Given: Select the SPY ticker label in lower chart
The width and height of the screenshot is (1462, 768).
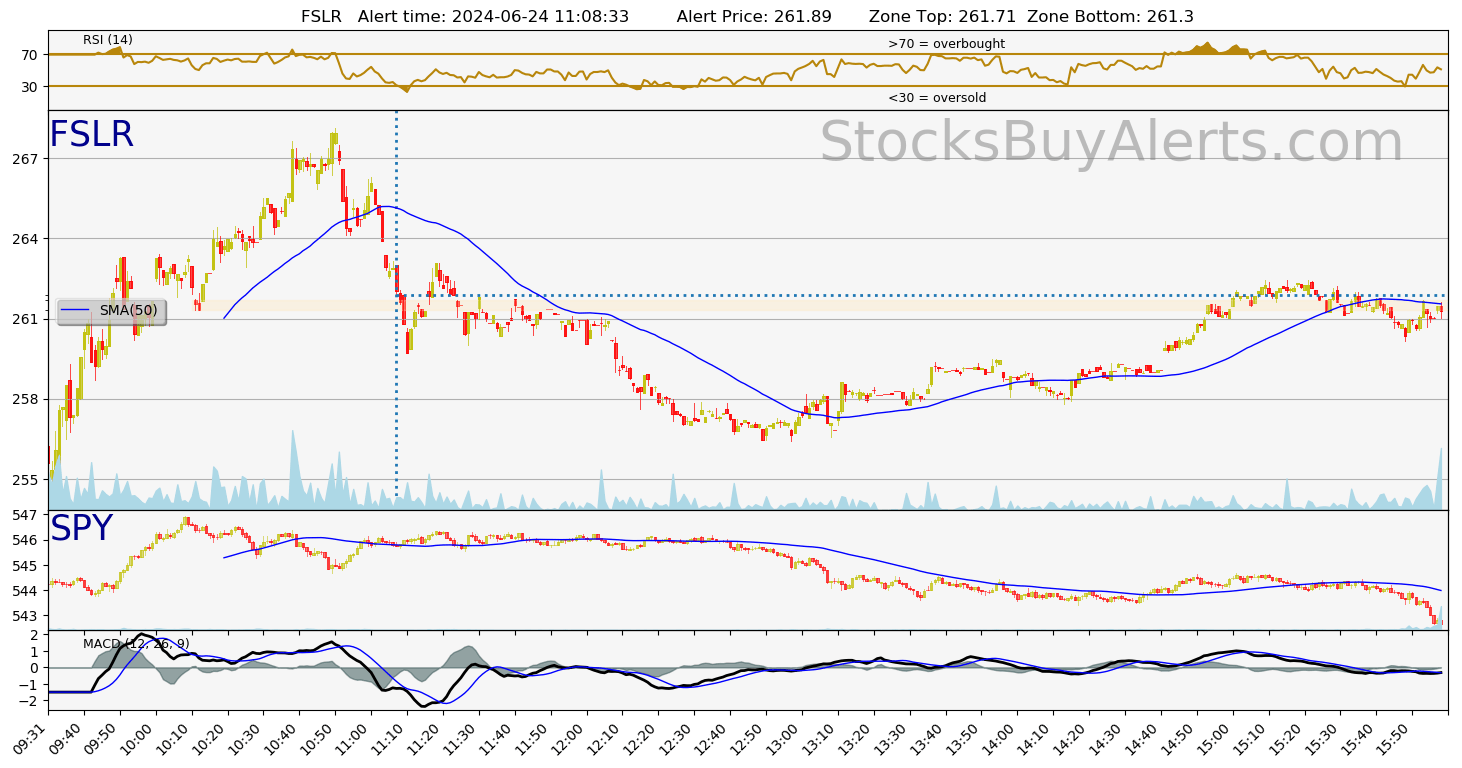Looking at the screenshot, I should [81, 529].
